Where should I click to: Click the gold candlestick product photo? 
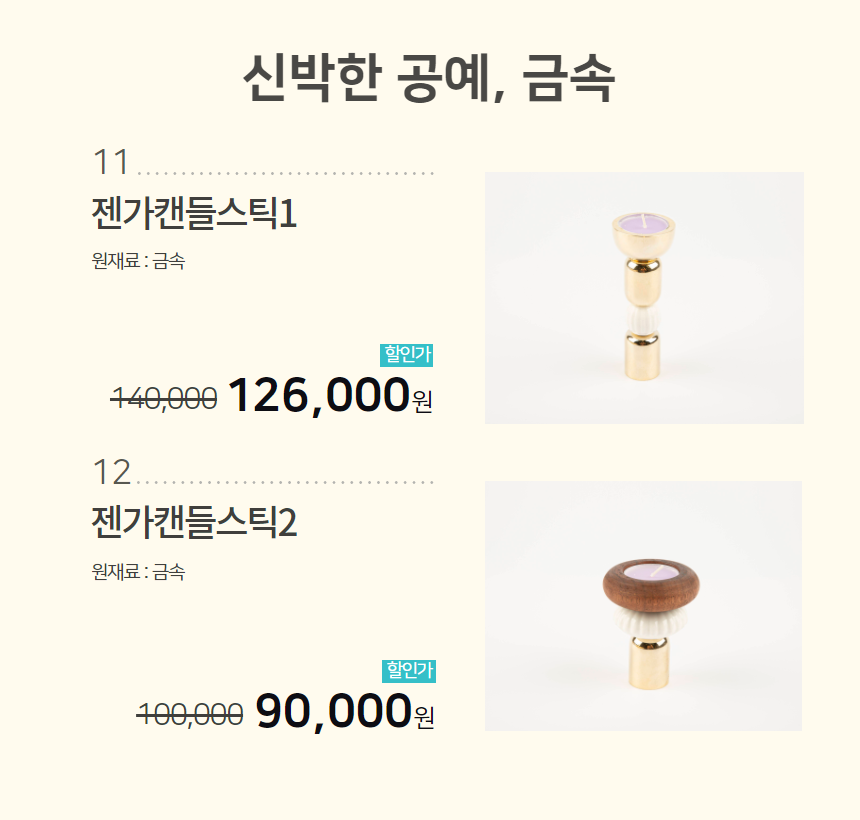[644, 298]
